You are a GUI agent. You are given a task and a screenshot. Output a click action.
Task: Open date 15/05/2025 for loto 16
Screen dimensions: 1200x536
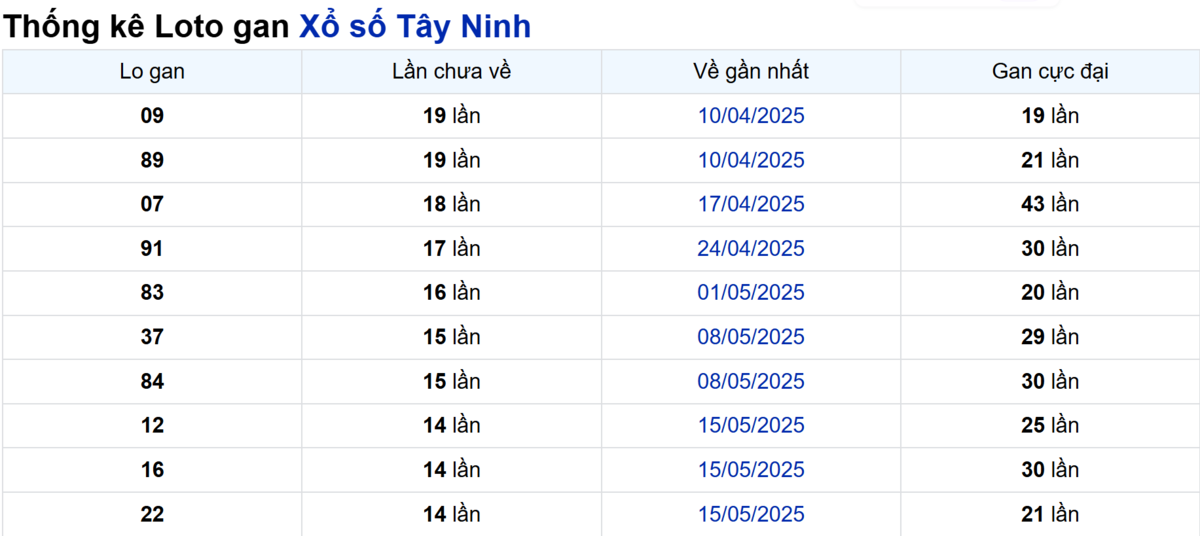pyautogui.click(x=750, y=470)
